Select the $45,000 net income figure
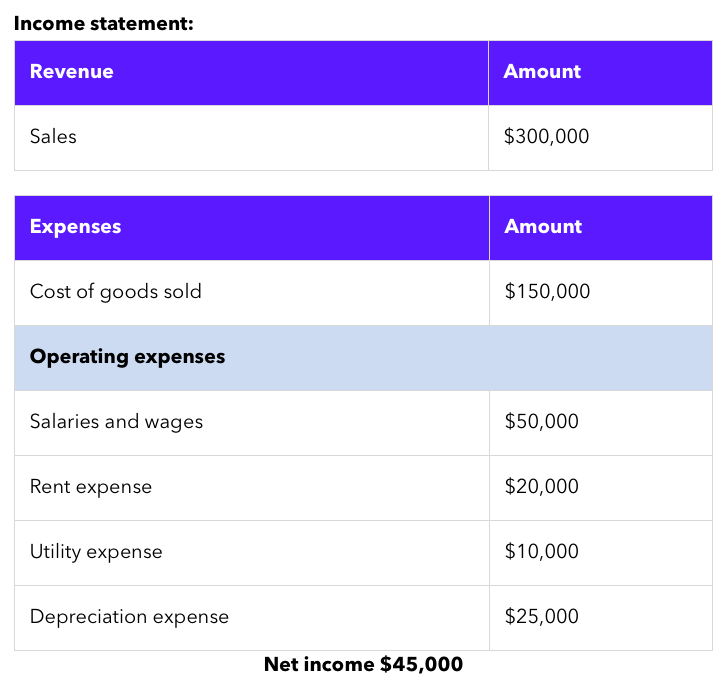This screenshot has width=726, height=687. (x=421, y=664)
